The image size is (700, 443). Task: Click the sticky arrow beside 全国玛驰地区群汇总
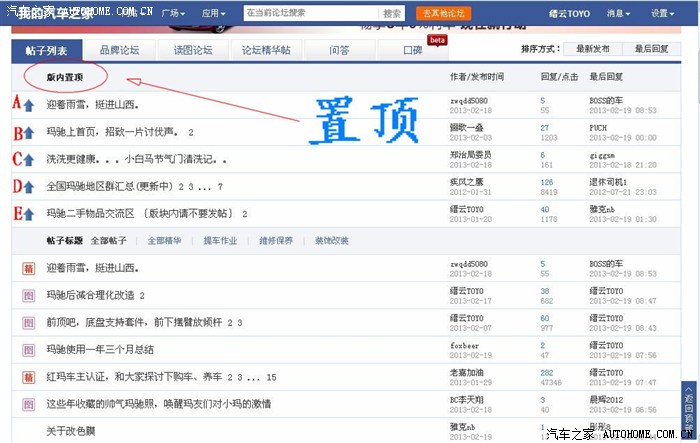click(29, 187)
